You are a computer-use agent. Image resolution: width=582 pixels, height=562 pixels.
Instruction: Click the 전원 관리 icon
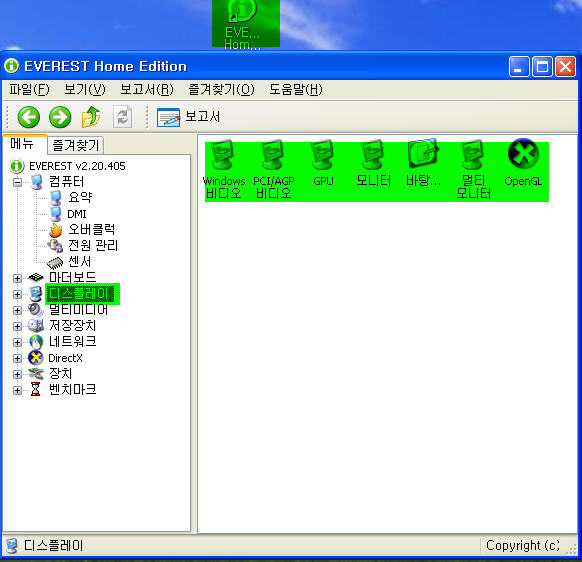click(55, 246)
